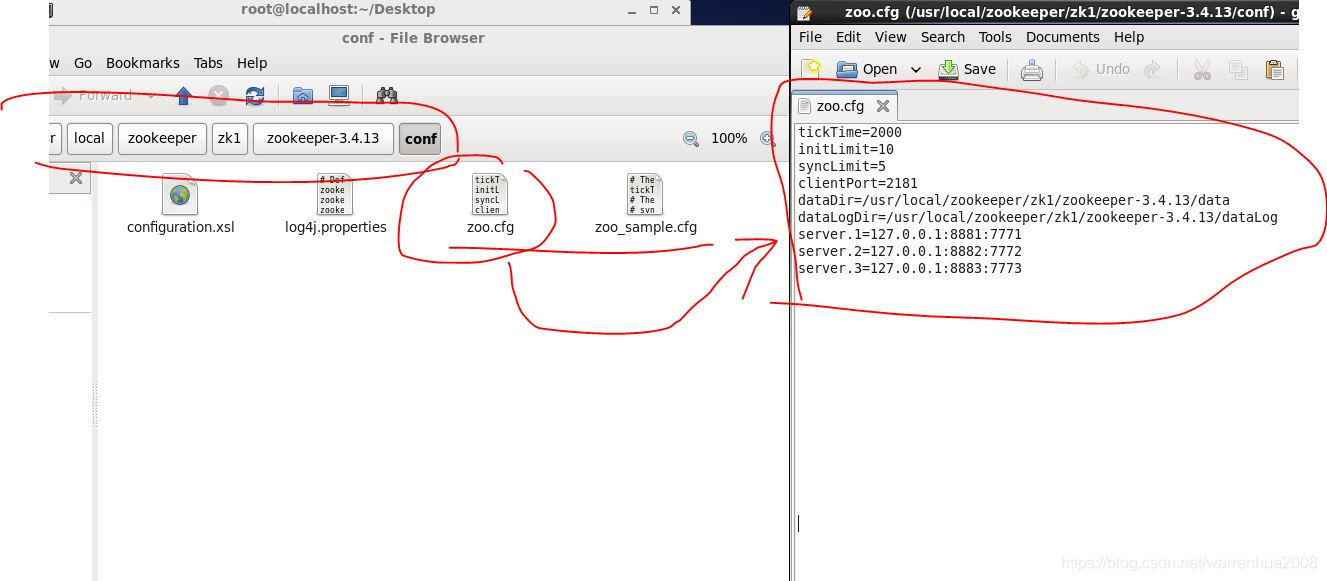Open the Tabs menu in File Browser

point(208,63)
